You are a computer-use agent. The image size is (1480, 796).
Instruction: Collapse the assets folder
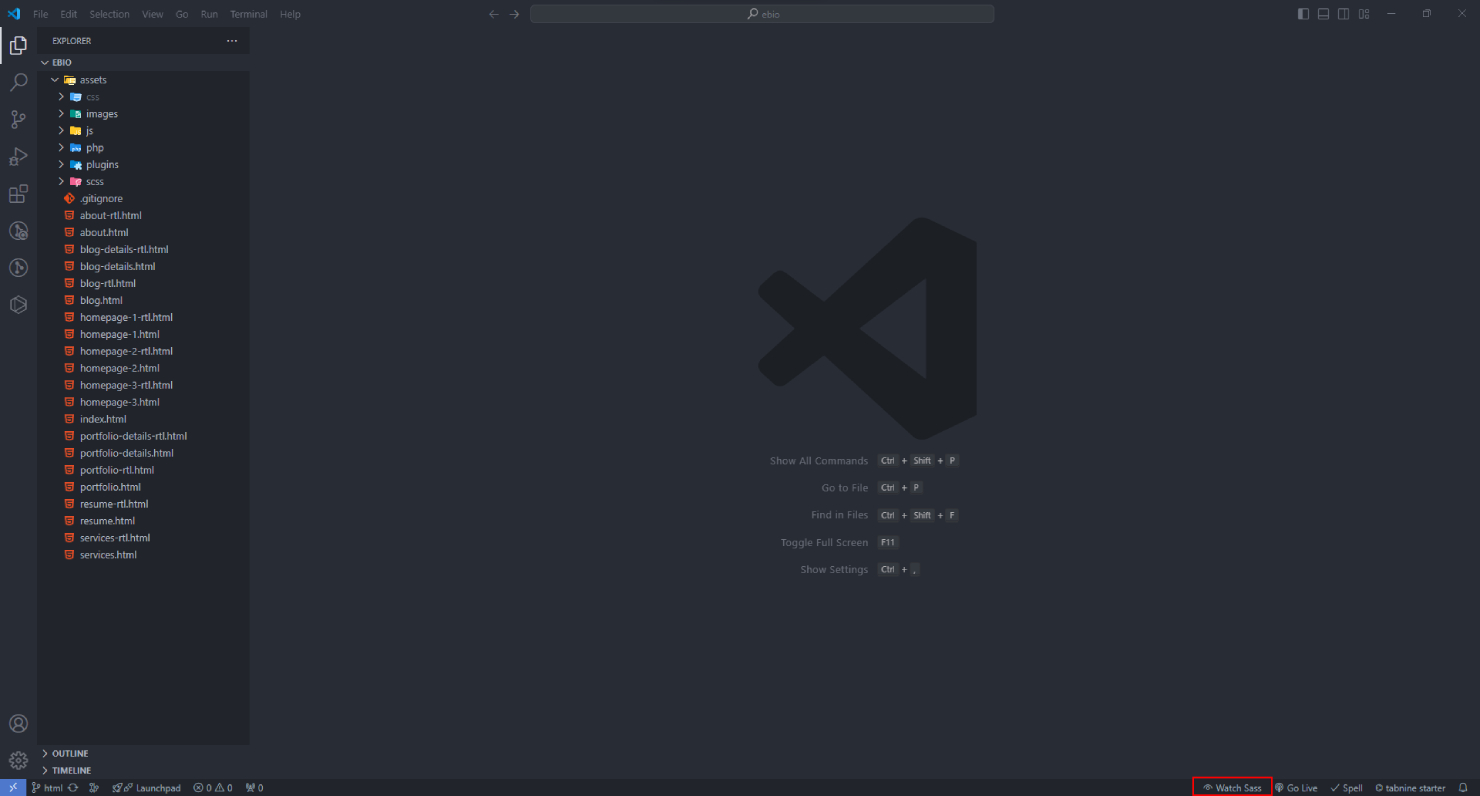pos(143,80)
